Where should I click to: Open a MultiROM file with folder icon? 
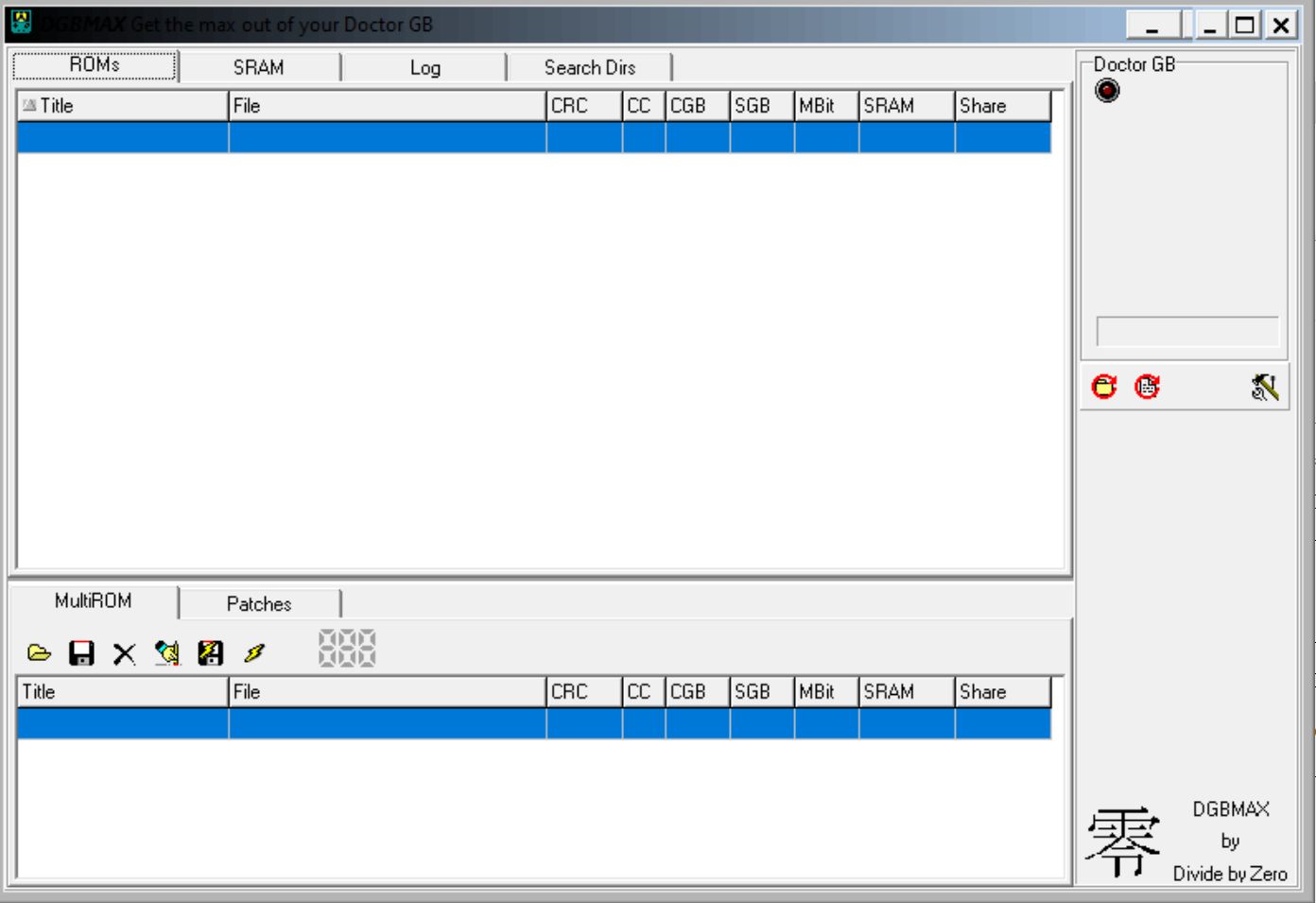coord(39,652)
